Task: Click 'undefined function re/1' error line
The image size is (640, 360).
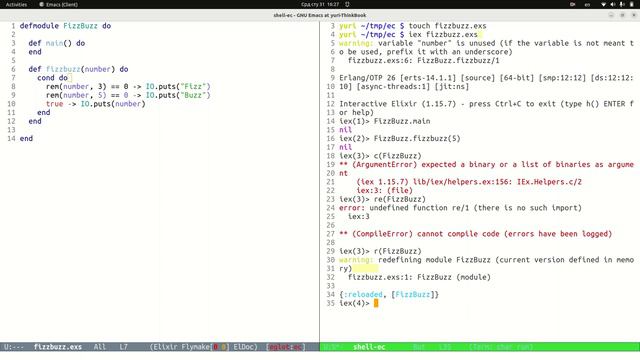Action: tap(460, 207)
